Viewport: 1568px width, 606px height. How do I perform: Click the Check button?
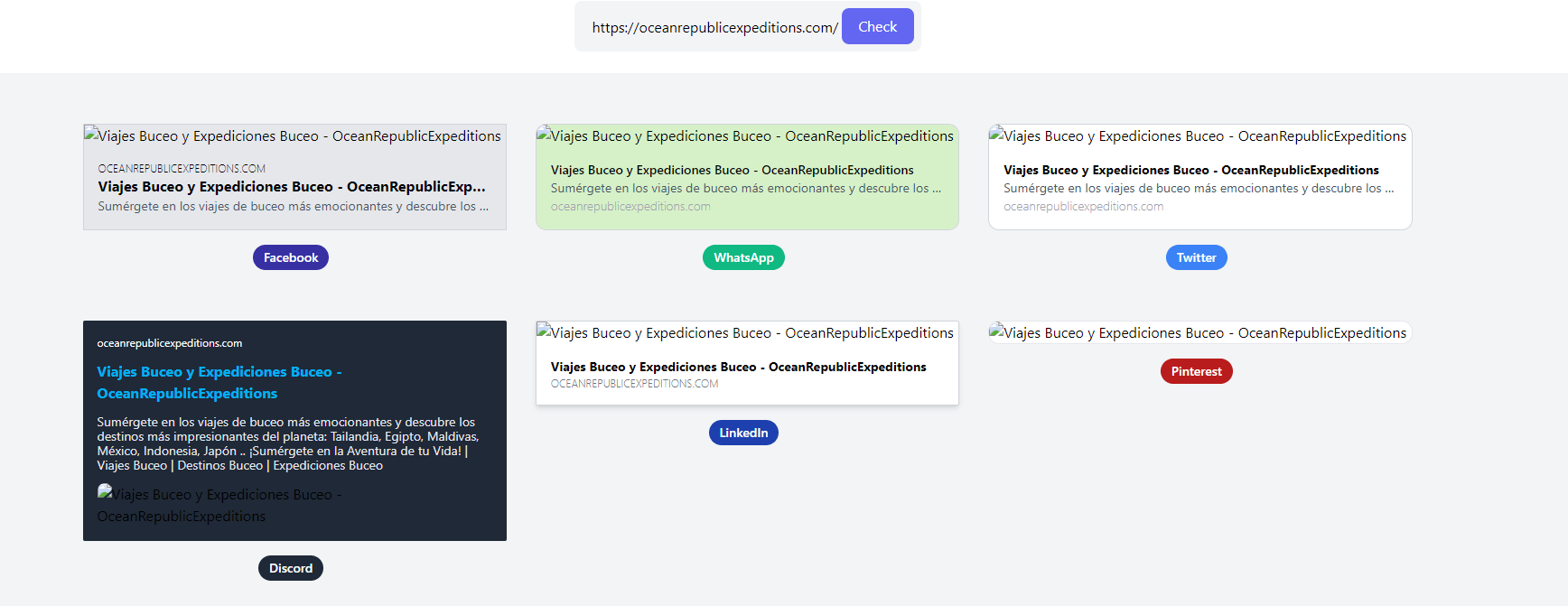877,26
